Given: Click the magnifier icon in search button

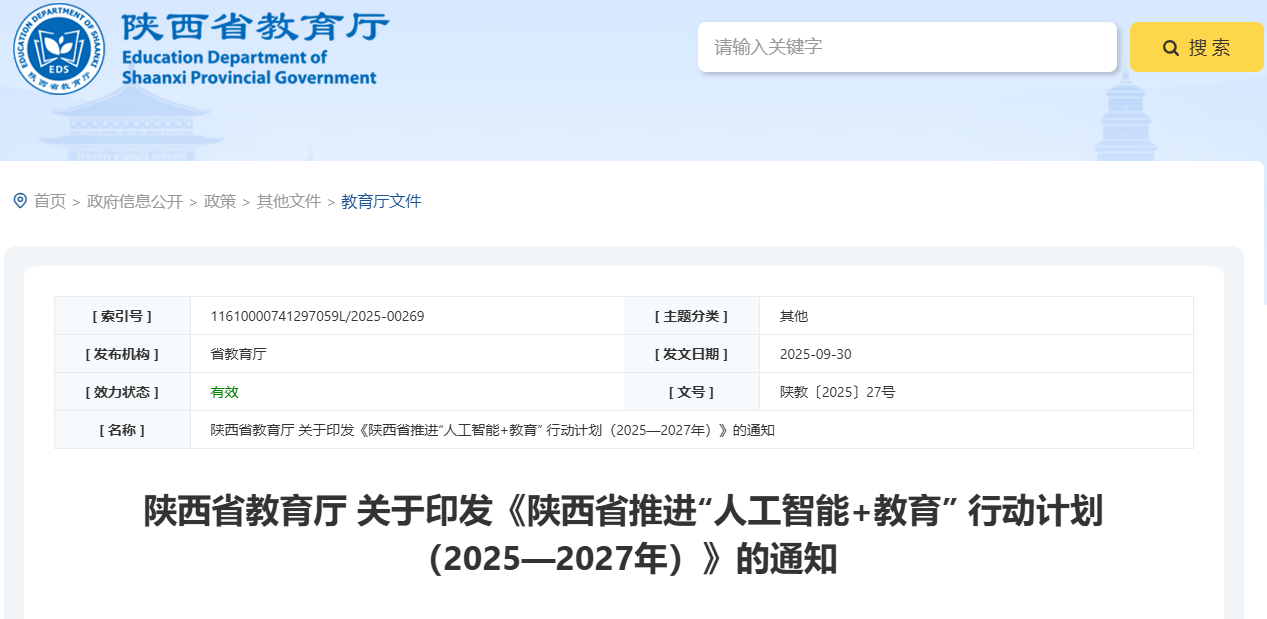Looking at the screenshot, I should click(x=1170, y=48).
